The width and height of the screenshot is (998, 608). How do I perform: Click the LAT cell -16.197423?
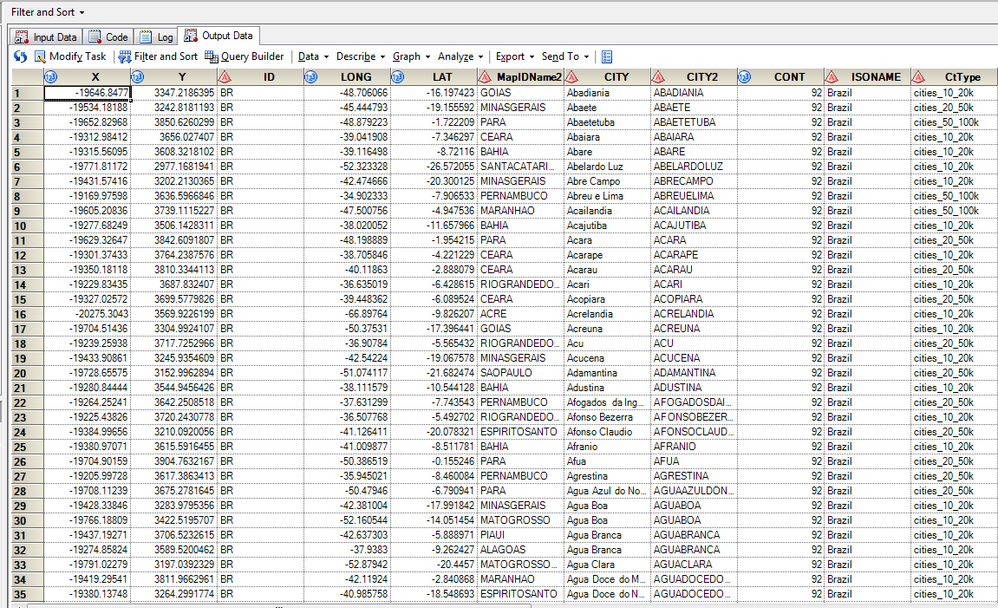pos(433,93)
